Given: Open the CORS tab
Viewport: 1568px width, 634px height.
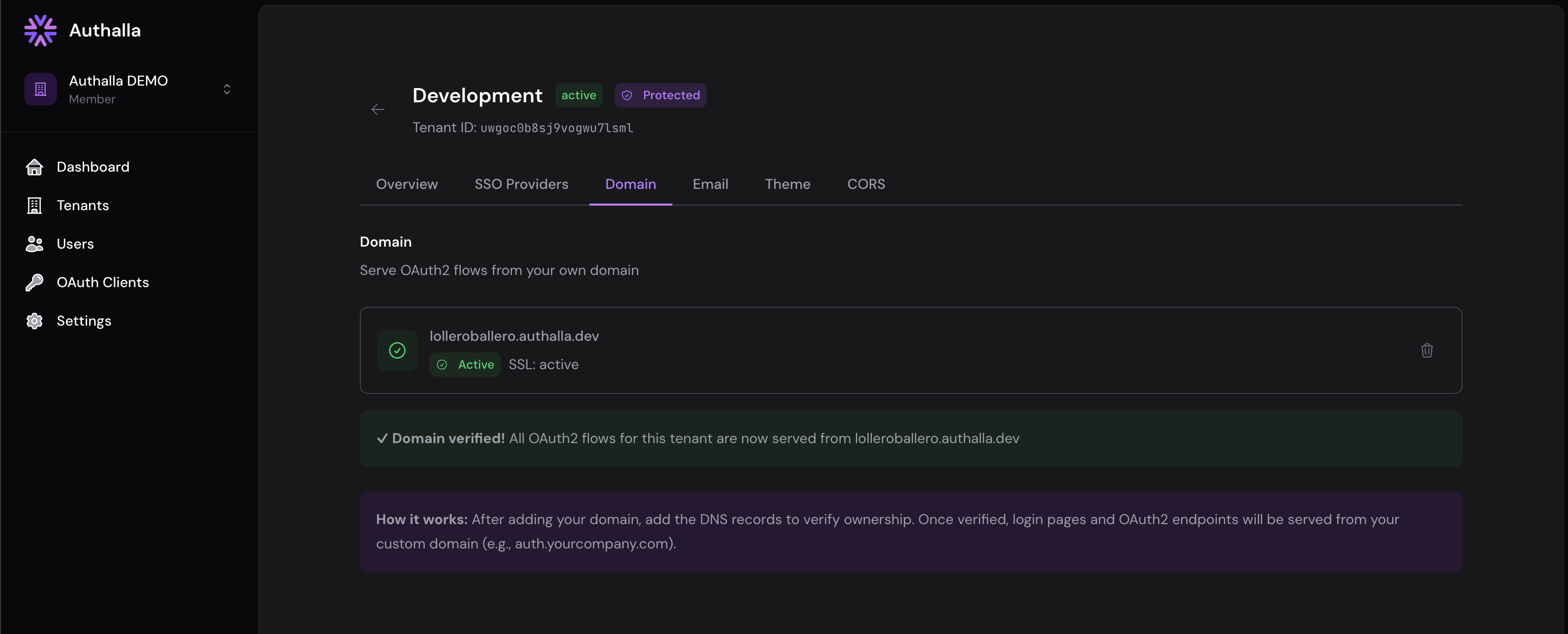Looking at the screenshot, I should click(x=866, y=184).
